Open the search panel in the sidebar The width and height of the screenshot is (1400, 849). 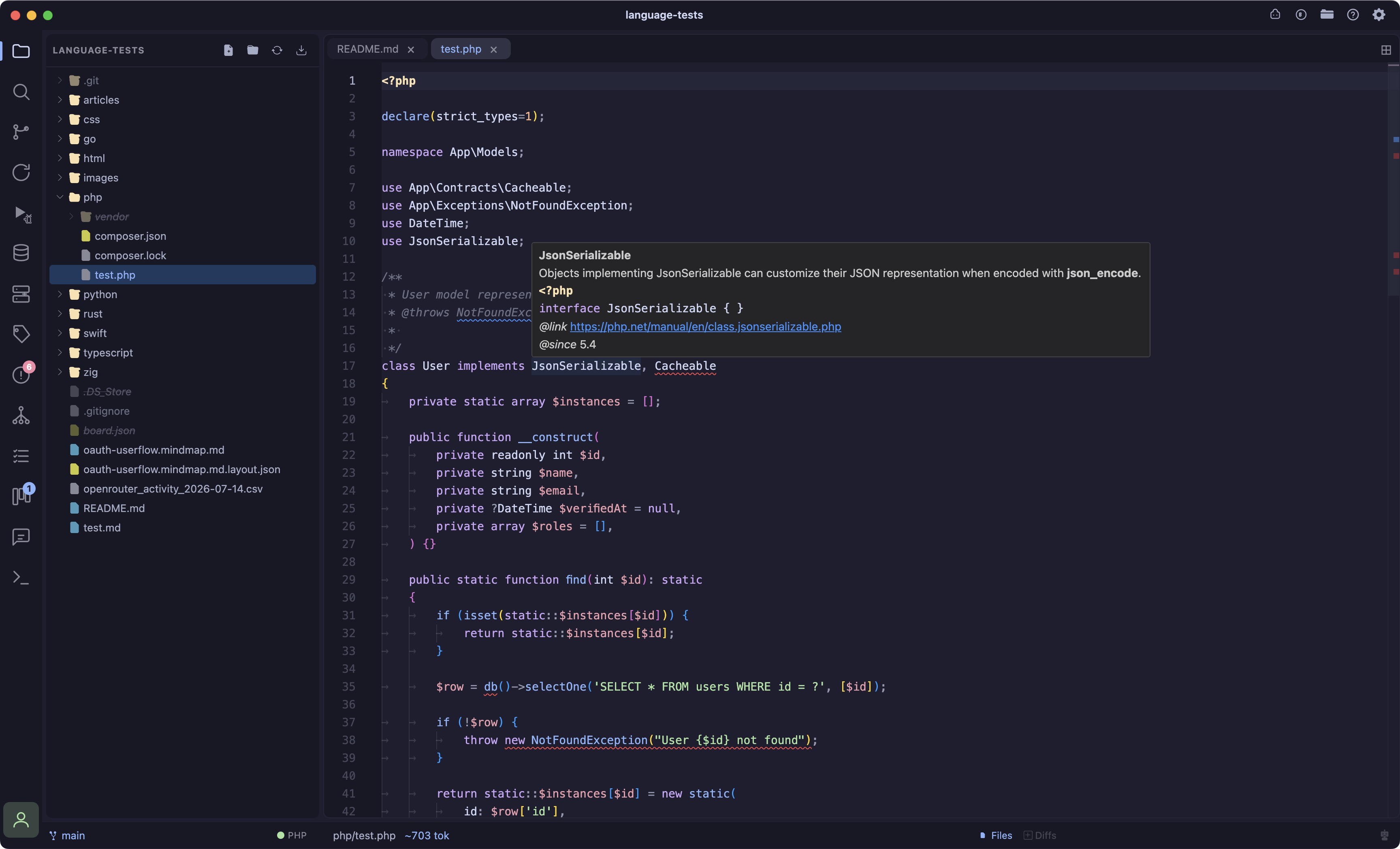pyautogui.click(x=21, y=92)
